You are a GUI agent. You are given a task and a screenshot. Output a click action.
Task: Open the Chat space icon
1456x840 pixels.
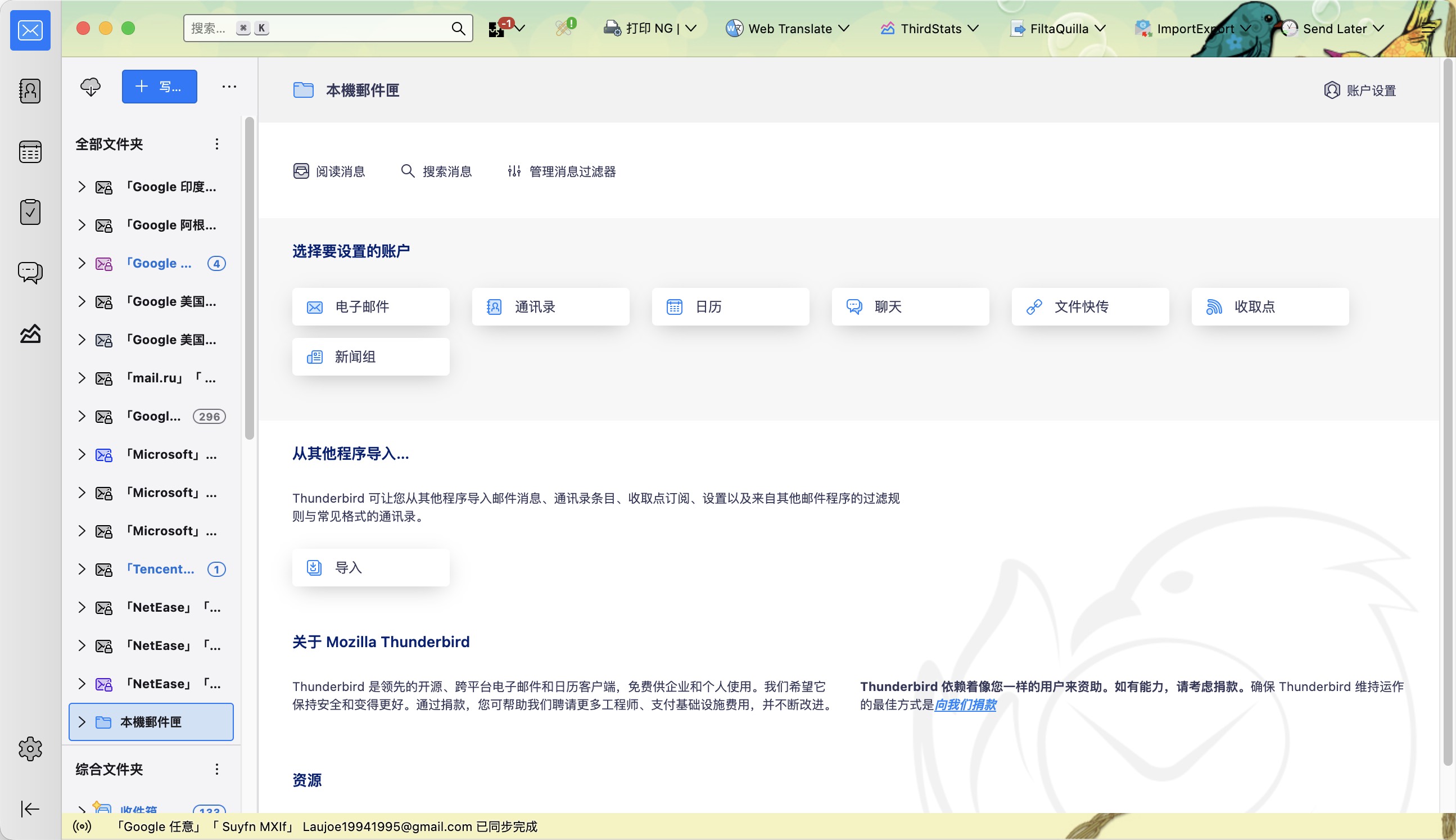coord(30,272)
